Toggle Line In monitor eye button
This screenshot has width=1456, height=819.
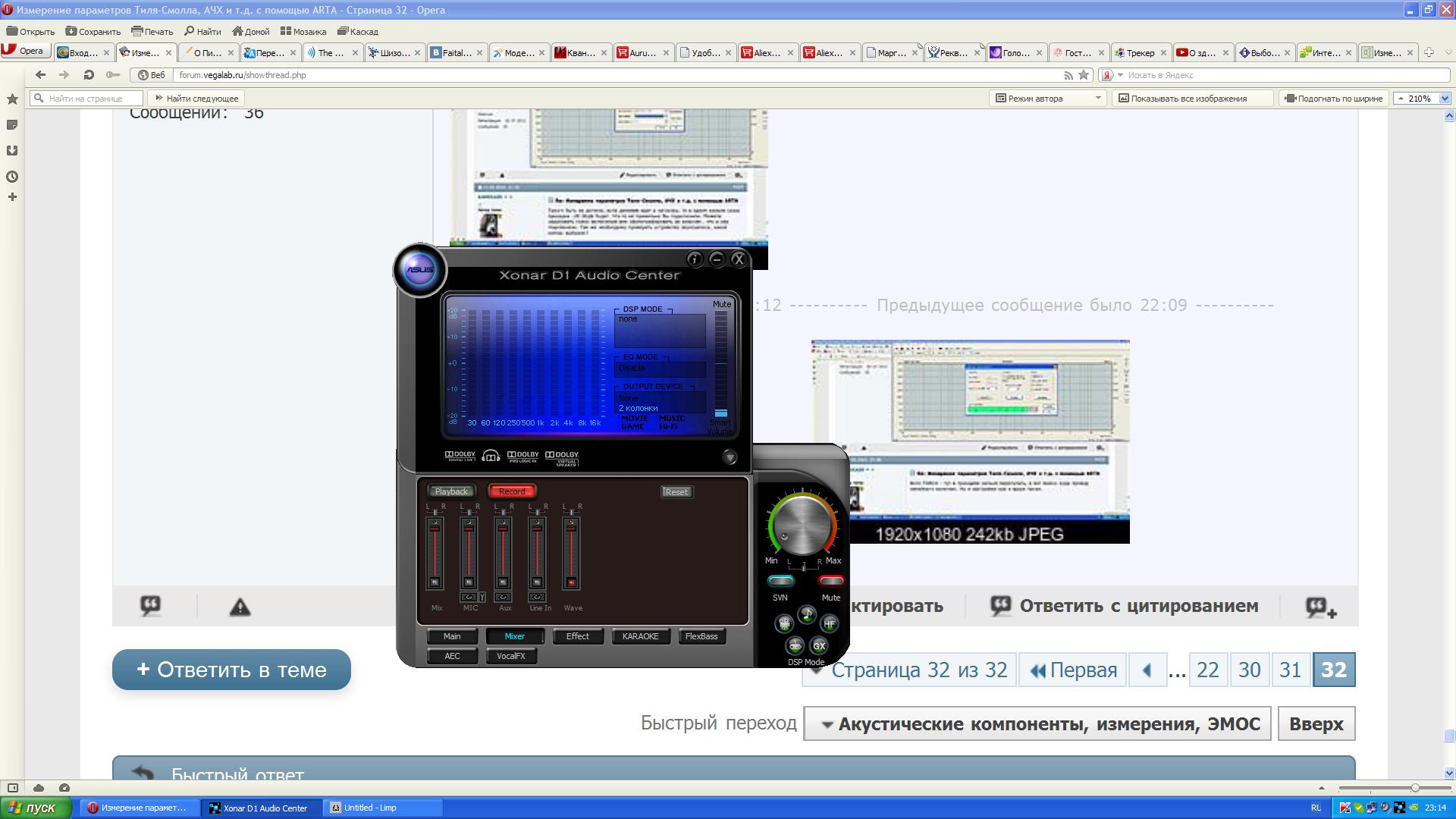[x=537, y=597]
